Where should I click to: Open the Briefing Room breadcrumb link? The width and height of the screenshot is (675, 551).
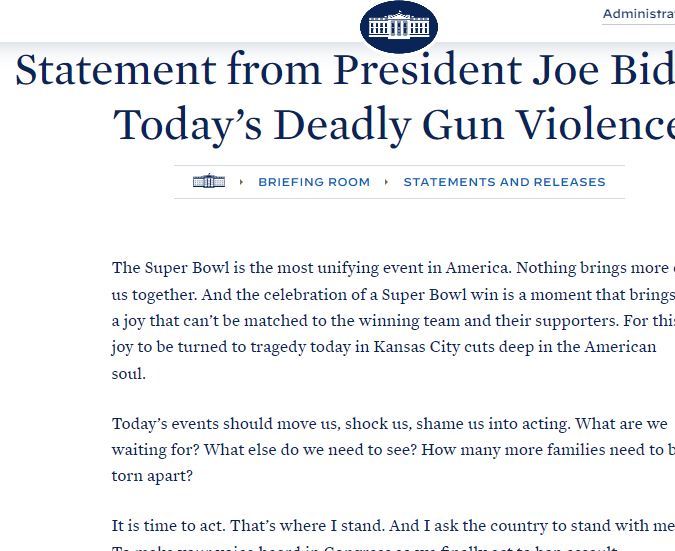314,182
